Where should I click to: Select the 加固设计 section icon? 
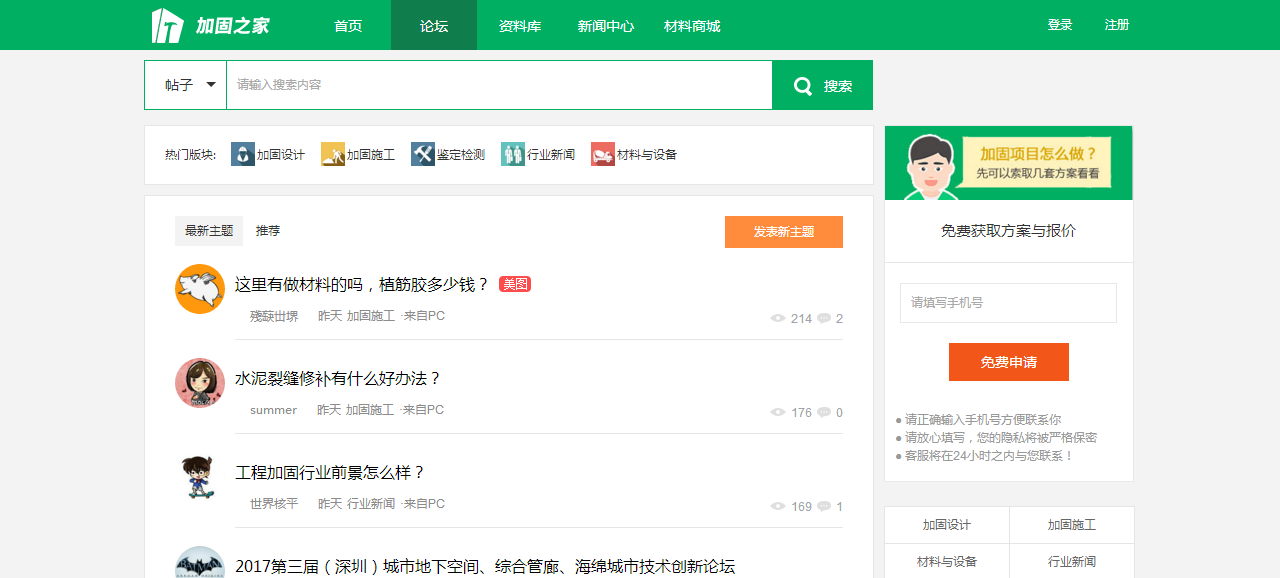[242, 154]
